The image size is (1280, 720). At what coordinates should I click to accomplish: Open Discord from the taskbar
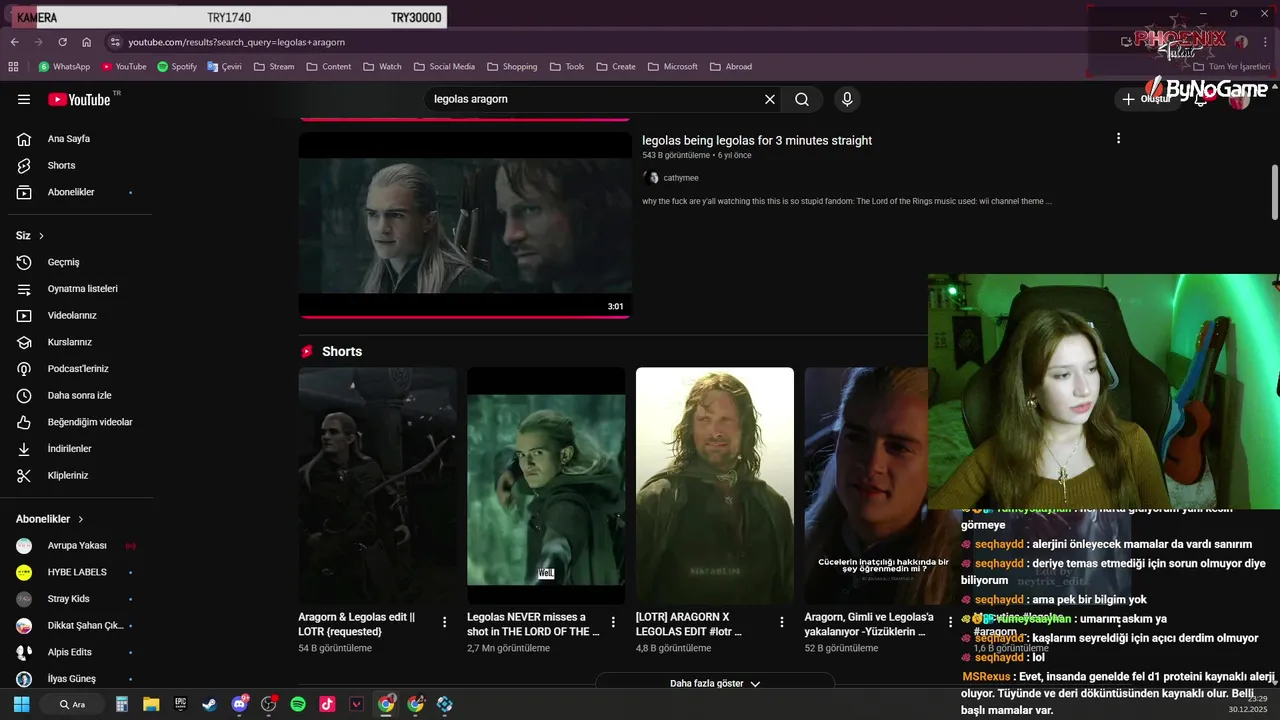(240, 704)
